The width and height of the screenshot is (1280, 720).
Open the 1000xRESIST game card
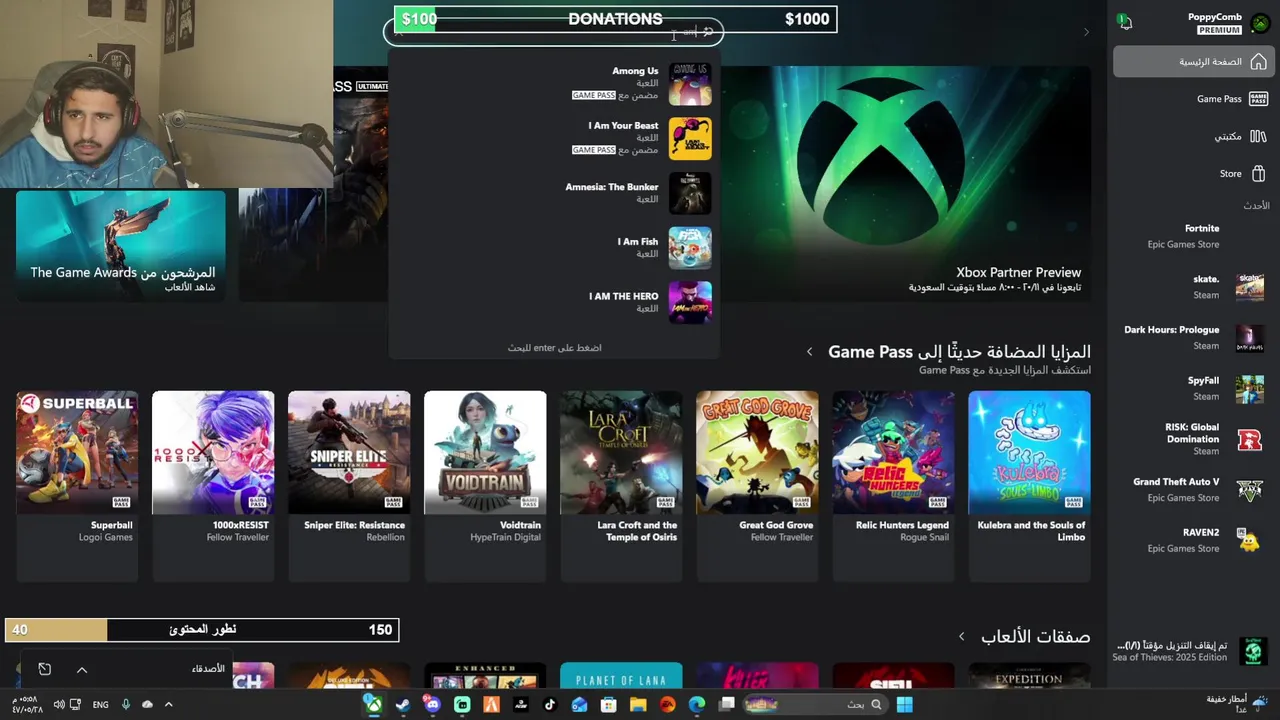click(x=213, y=485)
